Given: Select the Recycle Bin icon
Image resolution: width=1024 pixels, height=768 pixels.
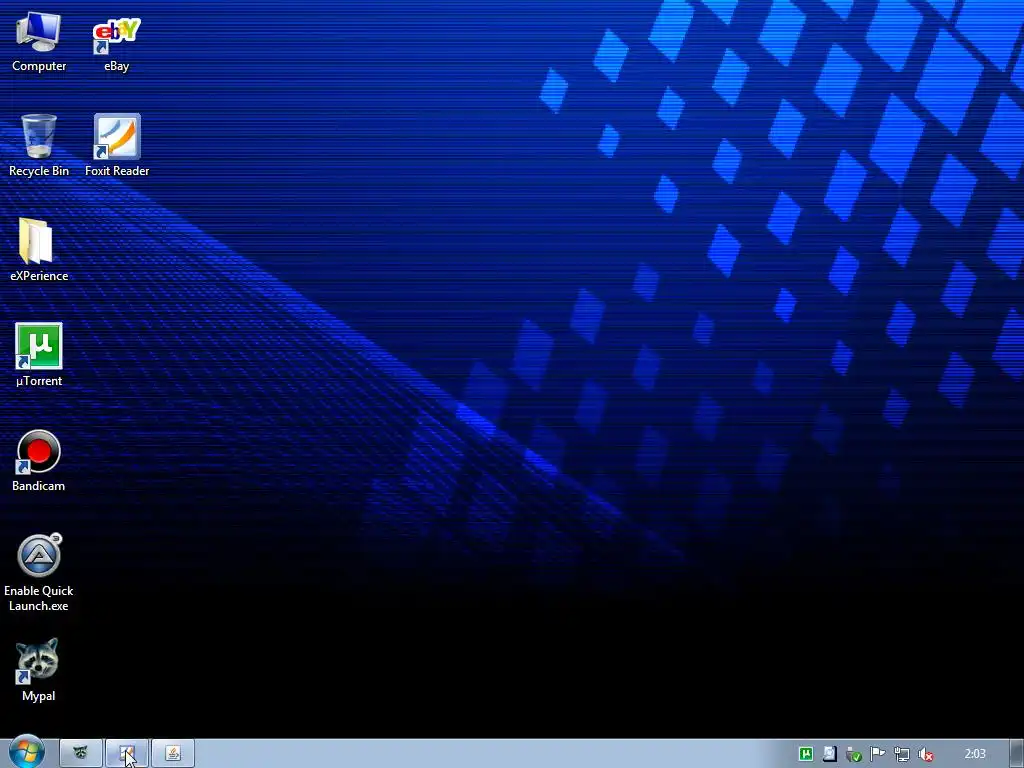Looking at the screenshot, I should [39, 146].
